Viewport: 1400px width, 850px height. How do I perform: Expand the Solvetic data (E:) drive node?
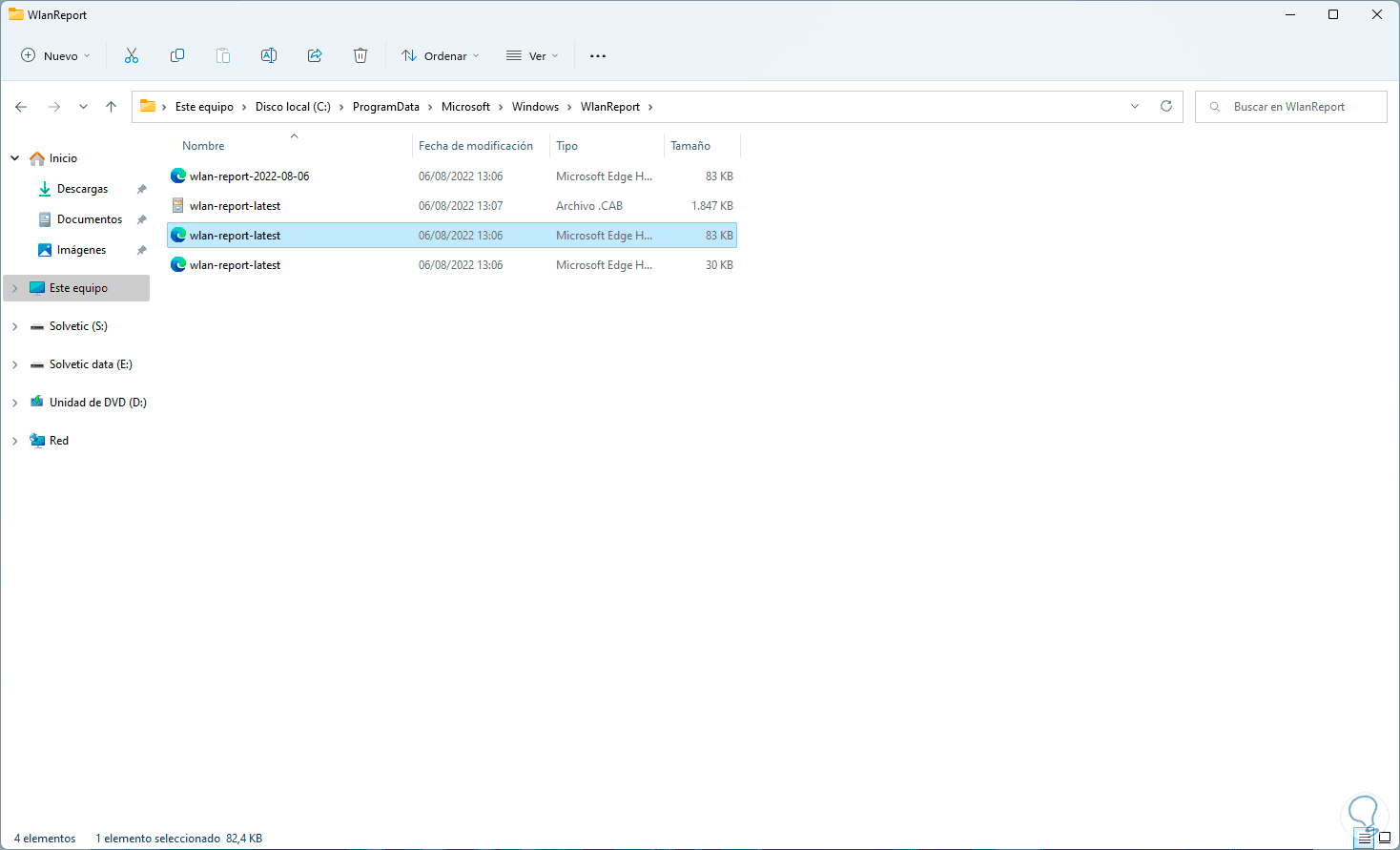(x=15, y=364)
